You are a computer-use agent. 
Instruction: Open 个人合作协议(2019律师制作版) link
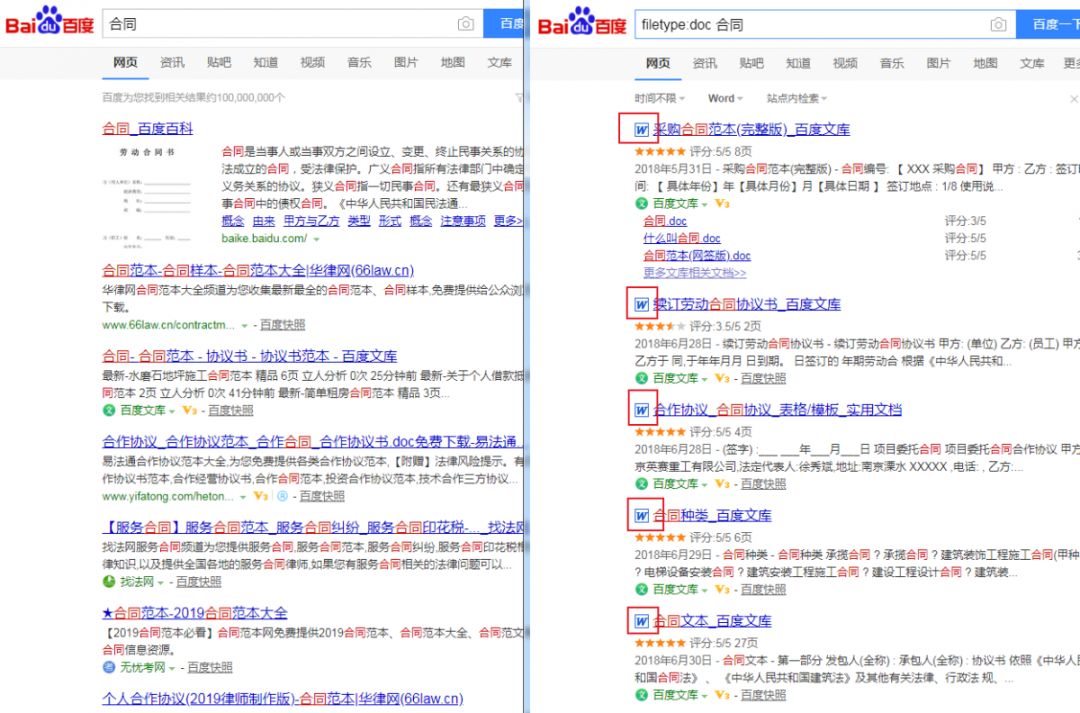(282, 699)
